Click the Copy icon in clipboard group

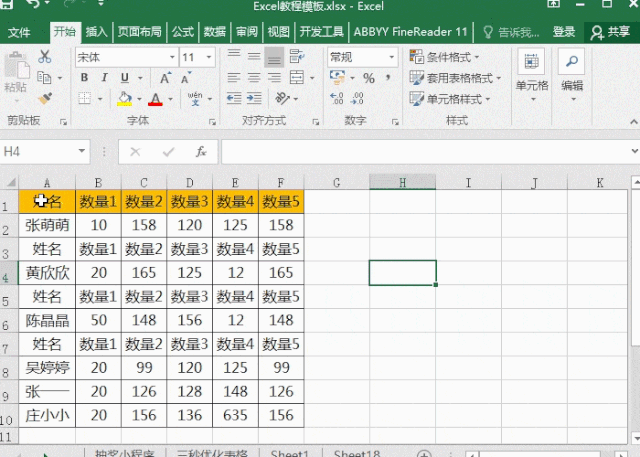pos(44,78)
